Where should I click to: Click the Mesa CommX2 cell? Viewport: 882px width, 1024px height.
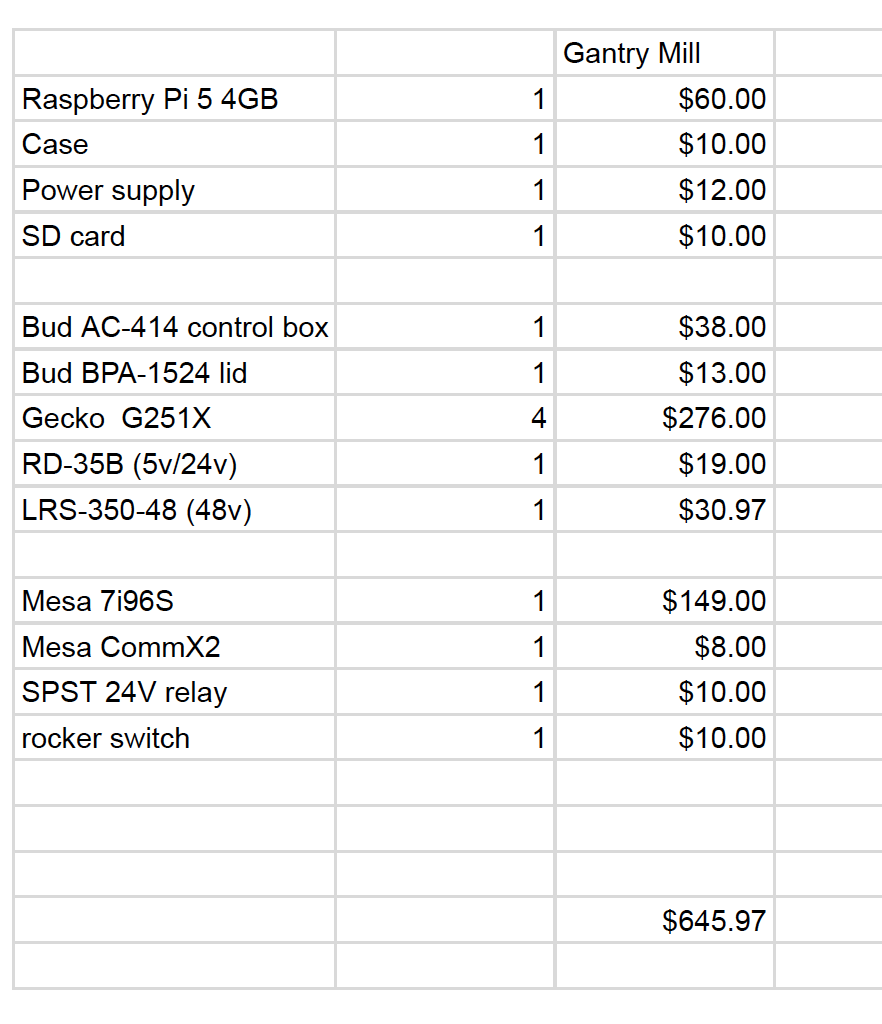click(175, 647)
